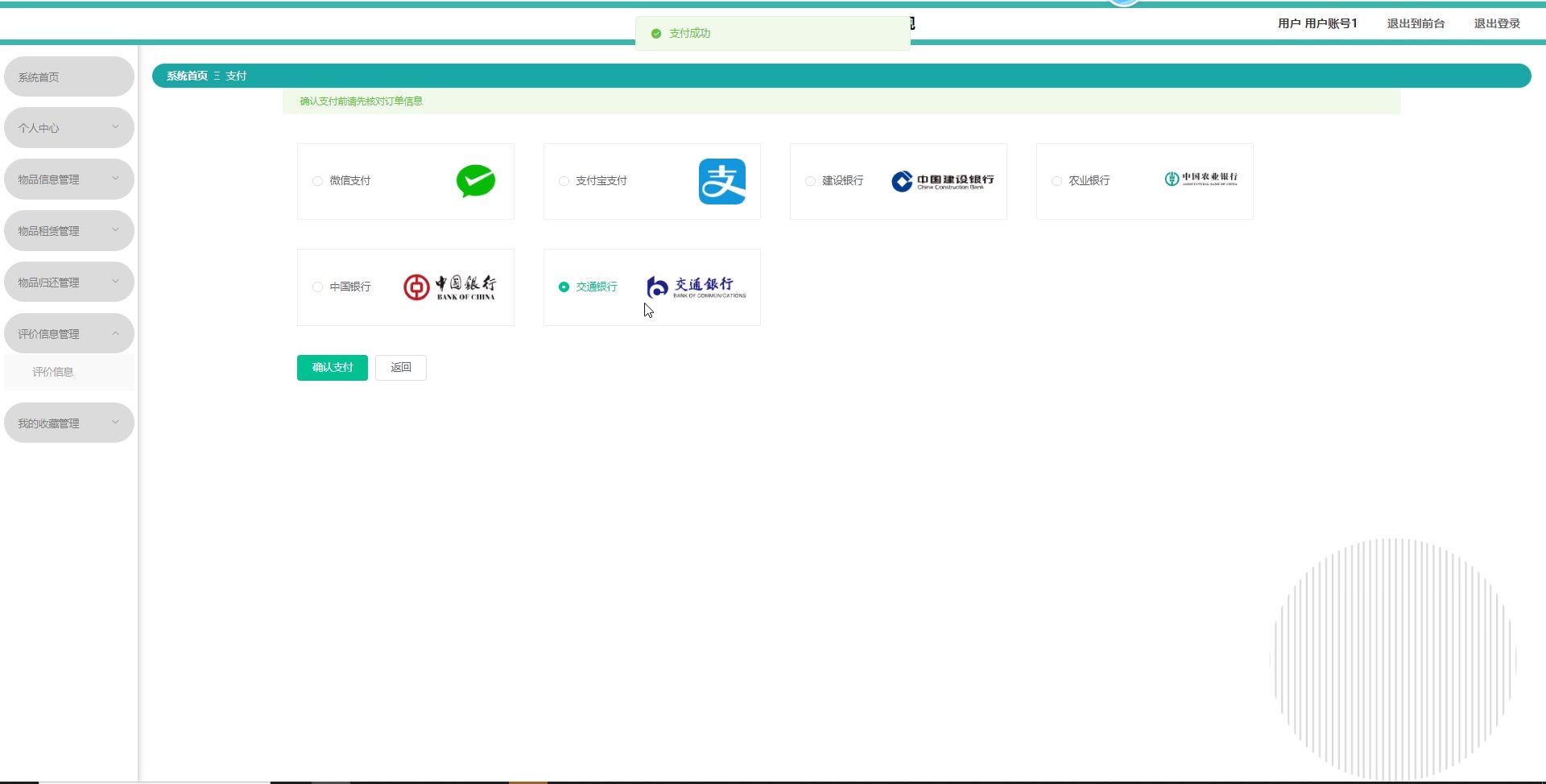Click the 确认支付 button
1546x784 pixels.
point(333,368)
